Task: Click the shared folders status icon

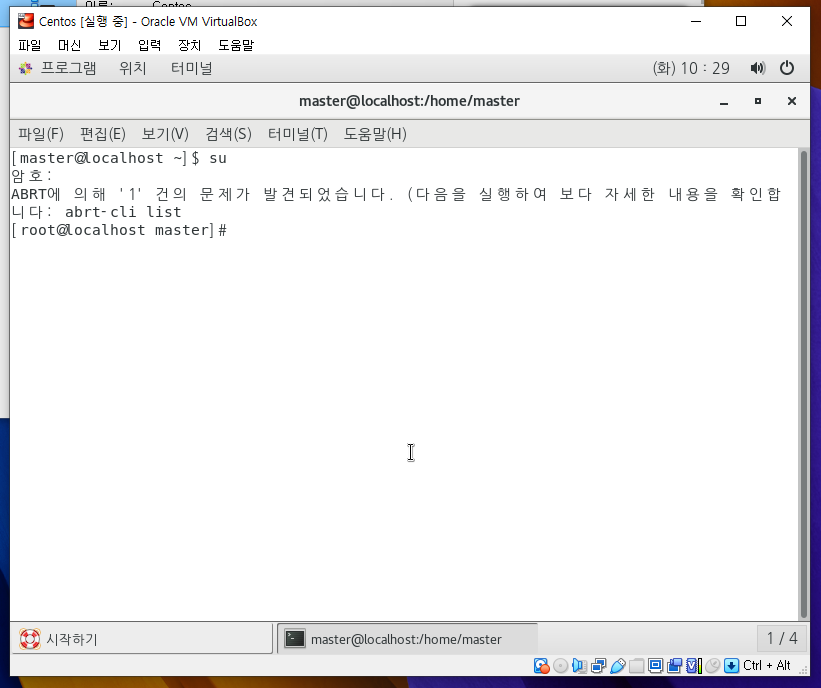Action: coord(636,665)
